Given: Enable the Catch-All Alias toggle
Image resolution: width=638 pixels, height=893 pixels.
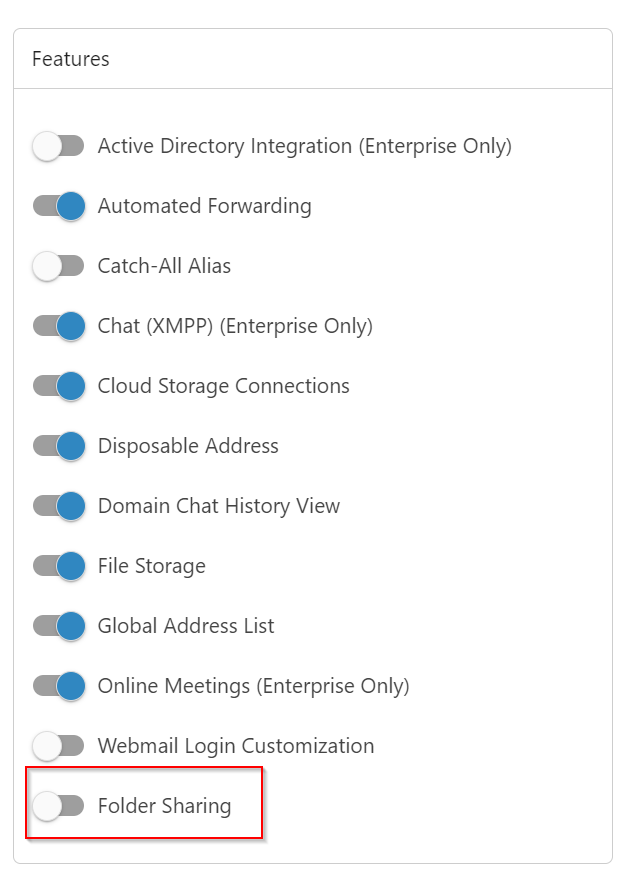Looking at the screenshot, I should [58, 266].
